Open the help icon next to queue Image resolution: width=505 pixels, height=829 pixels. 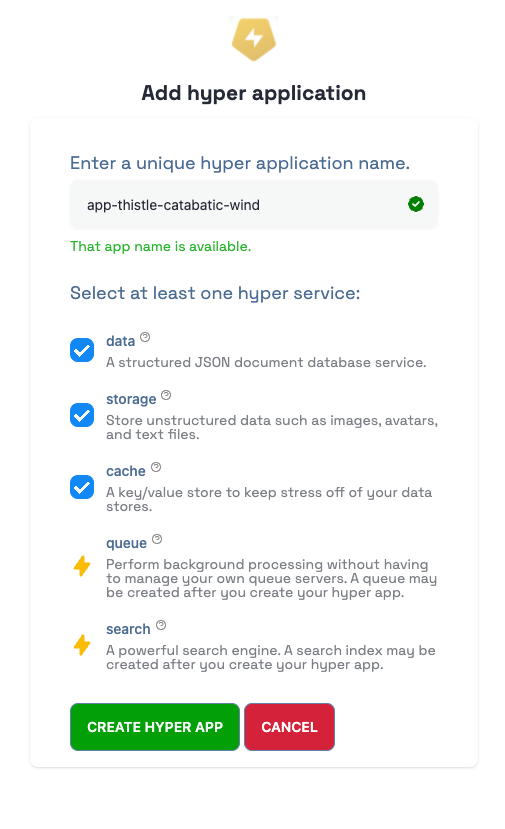157,539
